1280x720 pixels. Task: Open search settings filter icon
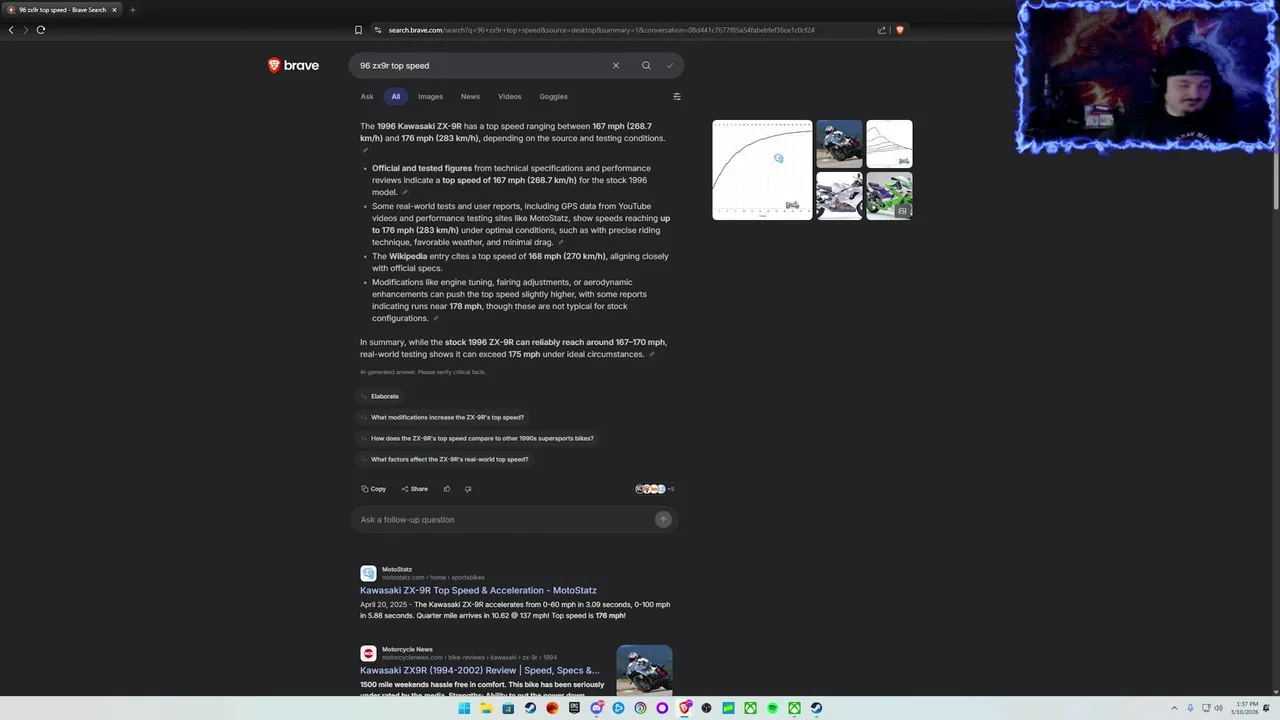677,97
